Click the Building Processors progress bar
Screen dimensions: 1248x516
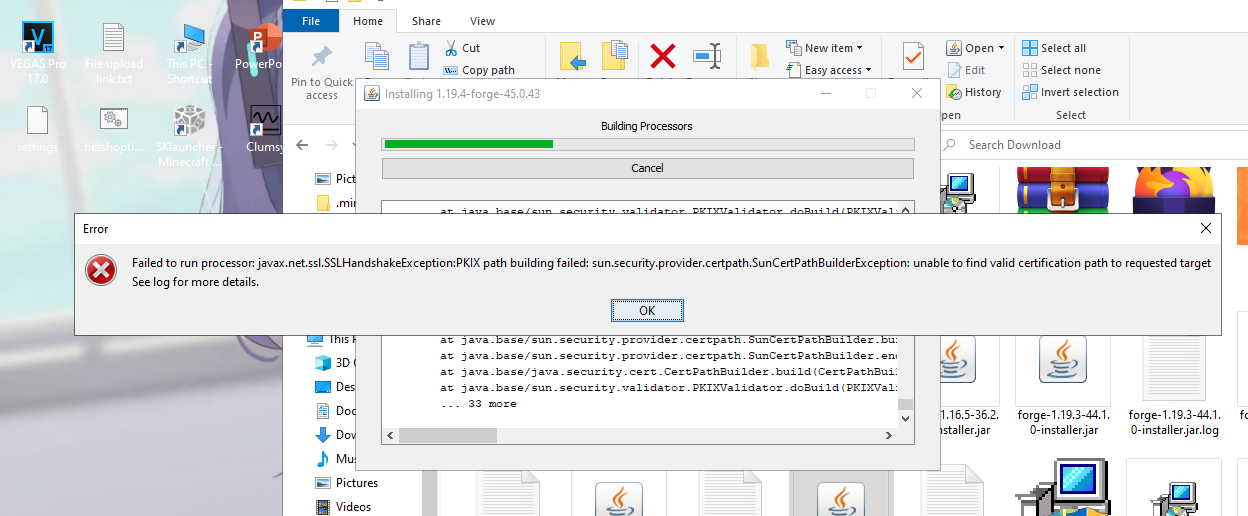point(647,144)
